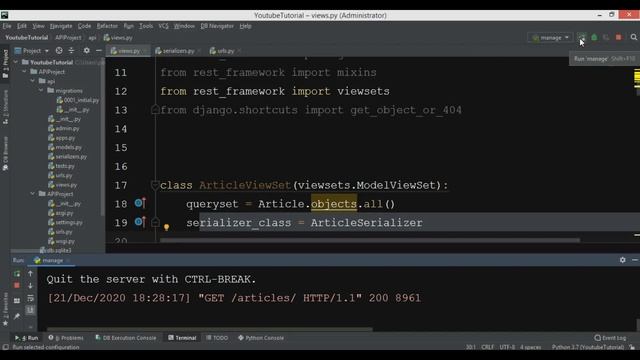The height and width of the screenshot is (360, 640).
Task: Collapse the api folder
Action: [x=33, y=81]
